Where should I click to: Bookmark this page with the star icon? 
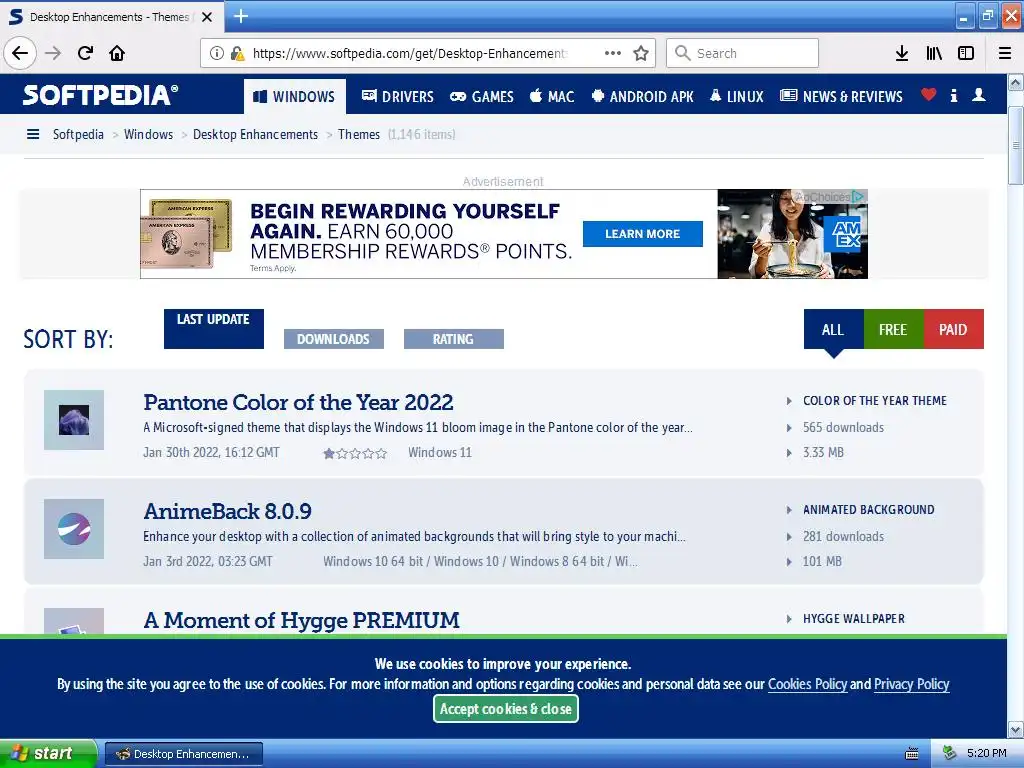tap(641, 53)
